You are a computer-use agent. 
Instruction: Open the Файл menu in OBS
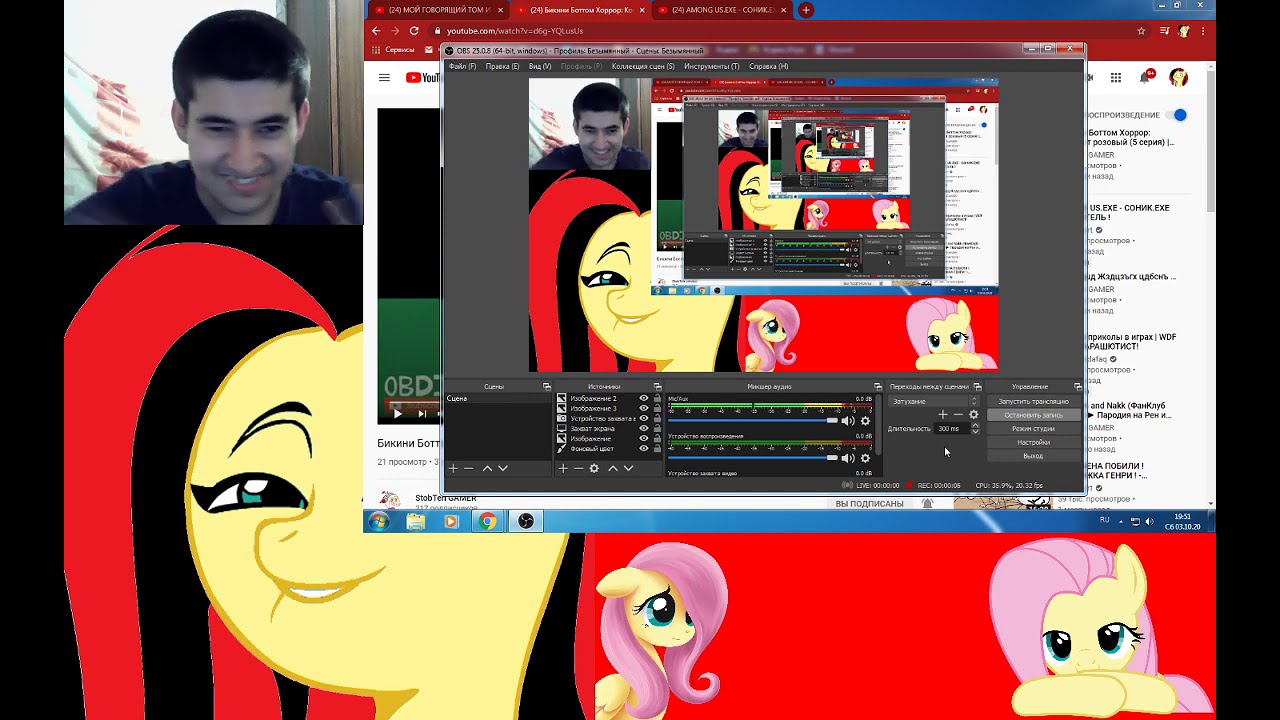click(462, 66)
